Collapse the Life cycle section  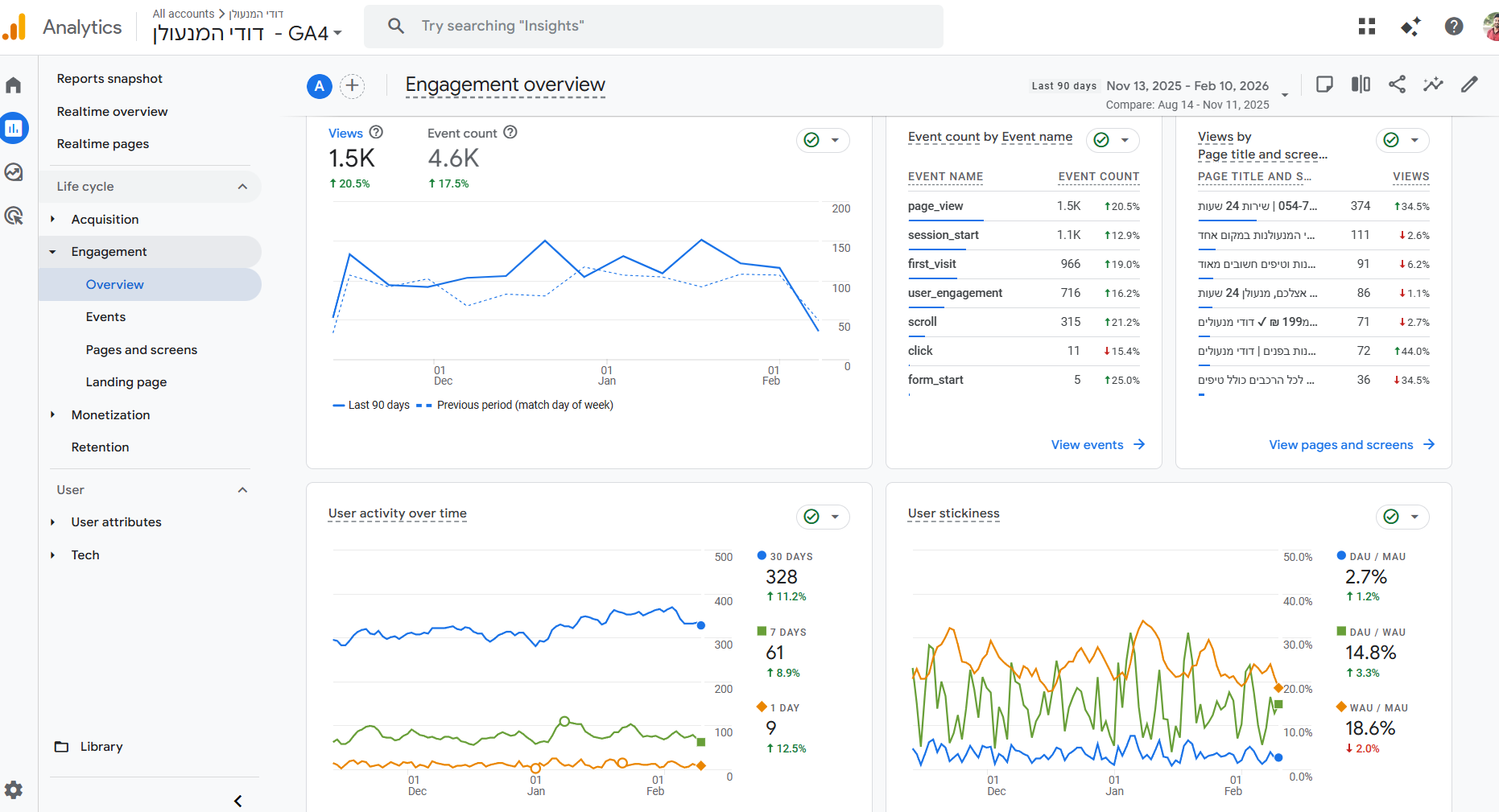(242, 187)
